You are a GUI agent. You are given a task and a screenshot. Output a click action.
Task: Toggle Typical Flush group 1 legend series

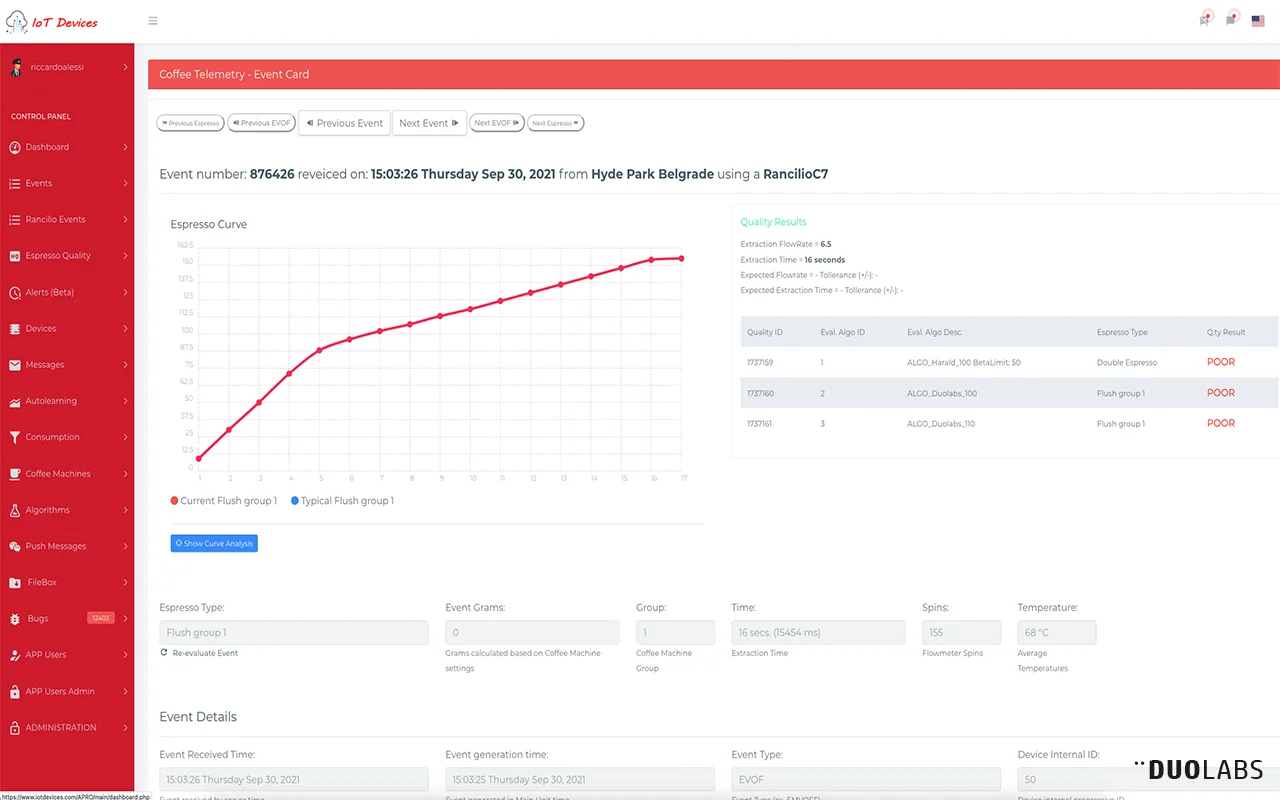(x=342, y=501)
